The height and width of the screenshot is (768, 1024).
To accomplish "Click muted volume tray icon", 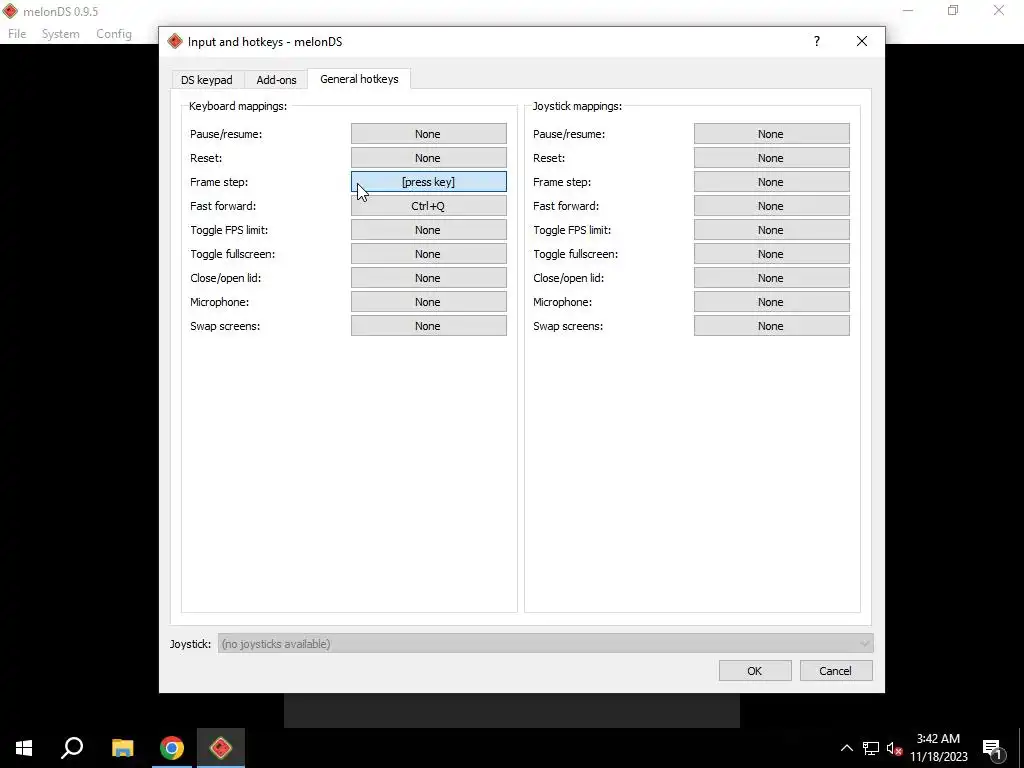I will tap(895, 748).
